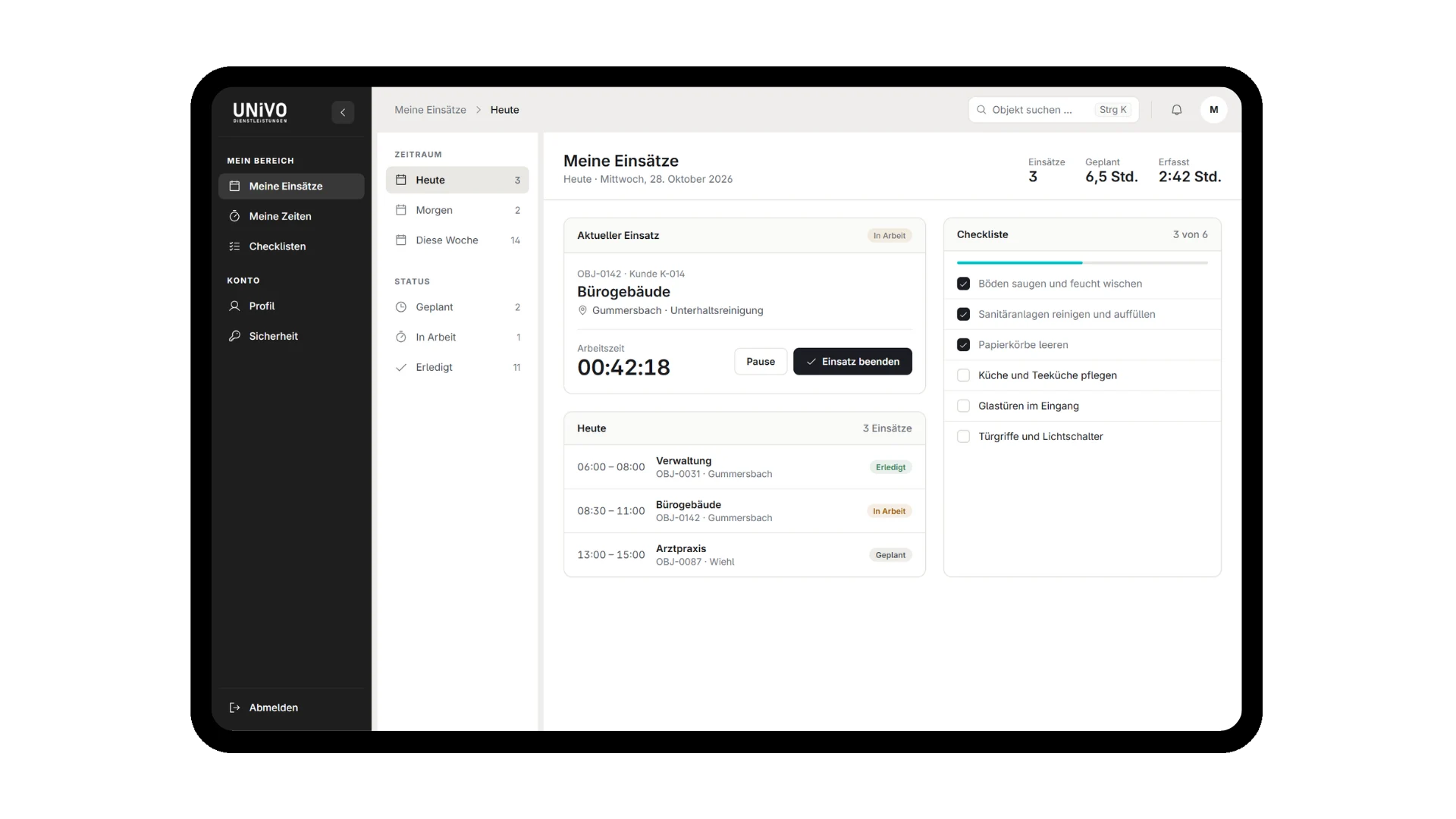Check Türgriffe und Lichtschalter
The width and height of the screenshot is (1456, 819).
[963, 437]
